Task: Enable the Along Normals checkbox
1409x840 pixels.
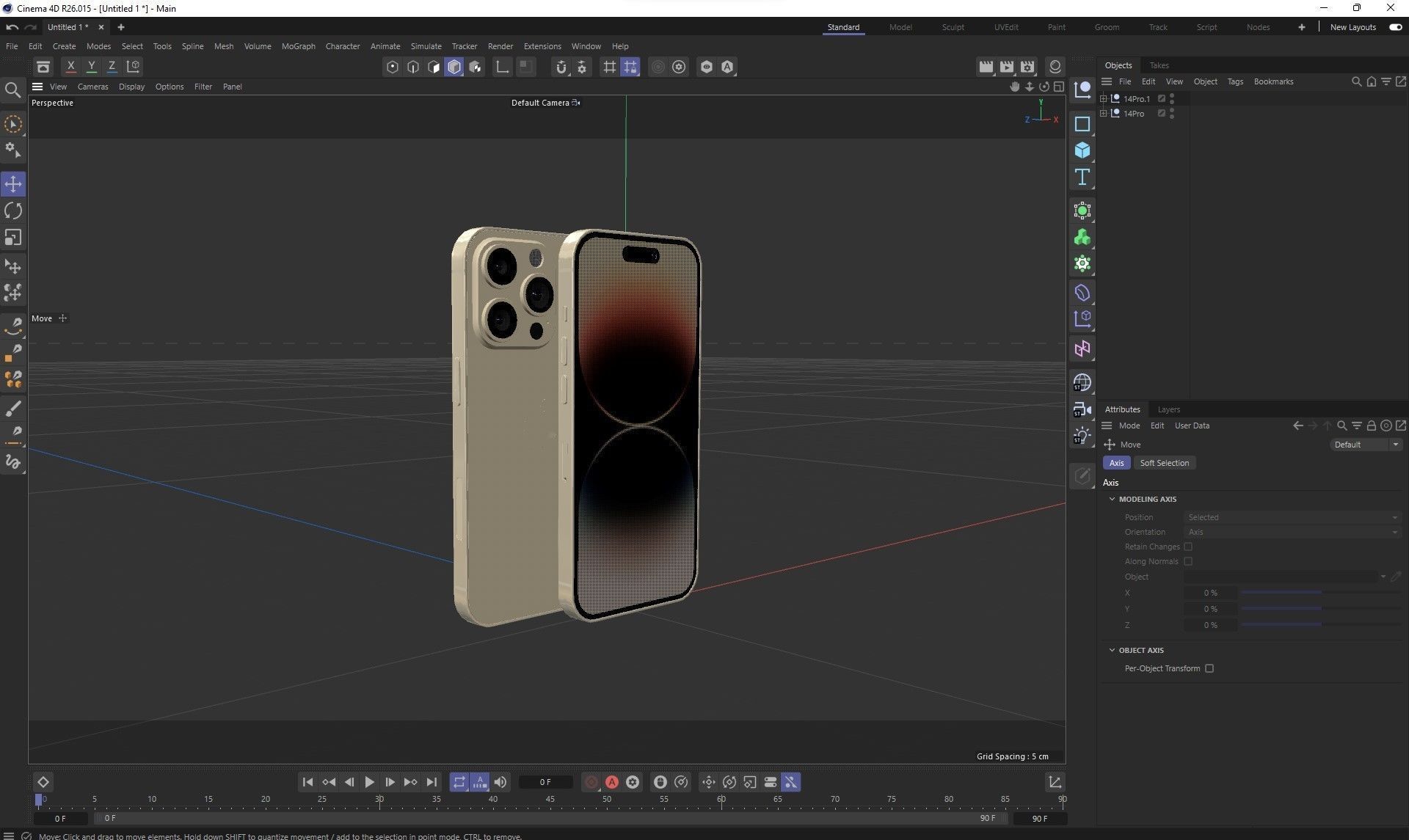Action: (1188, 561)
